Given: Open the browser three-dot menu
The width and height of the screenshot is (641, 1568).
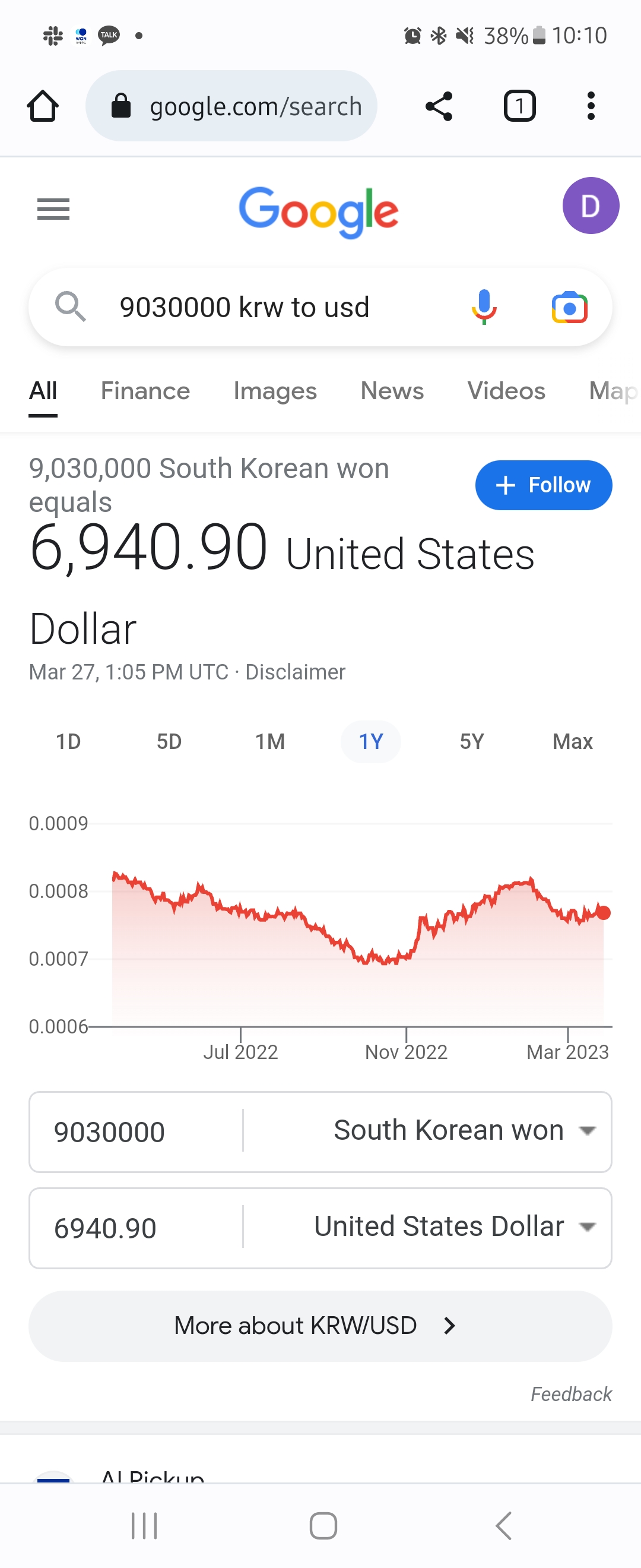Looking at the screenshot, I should click(x=590, y=106).
